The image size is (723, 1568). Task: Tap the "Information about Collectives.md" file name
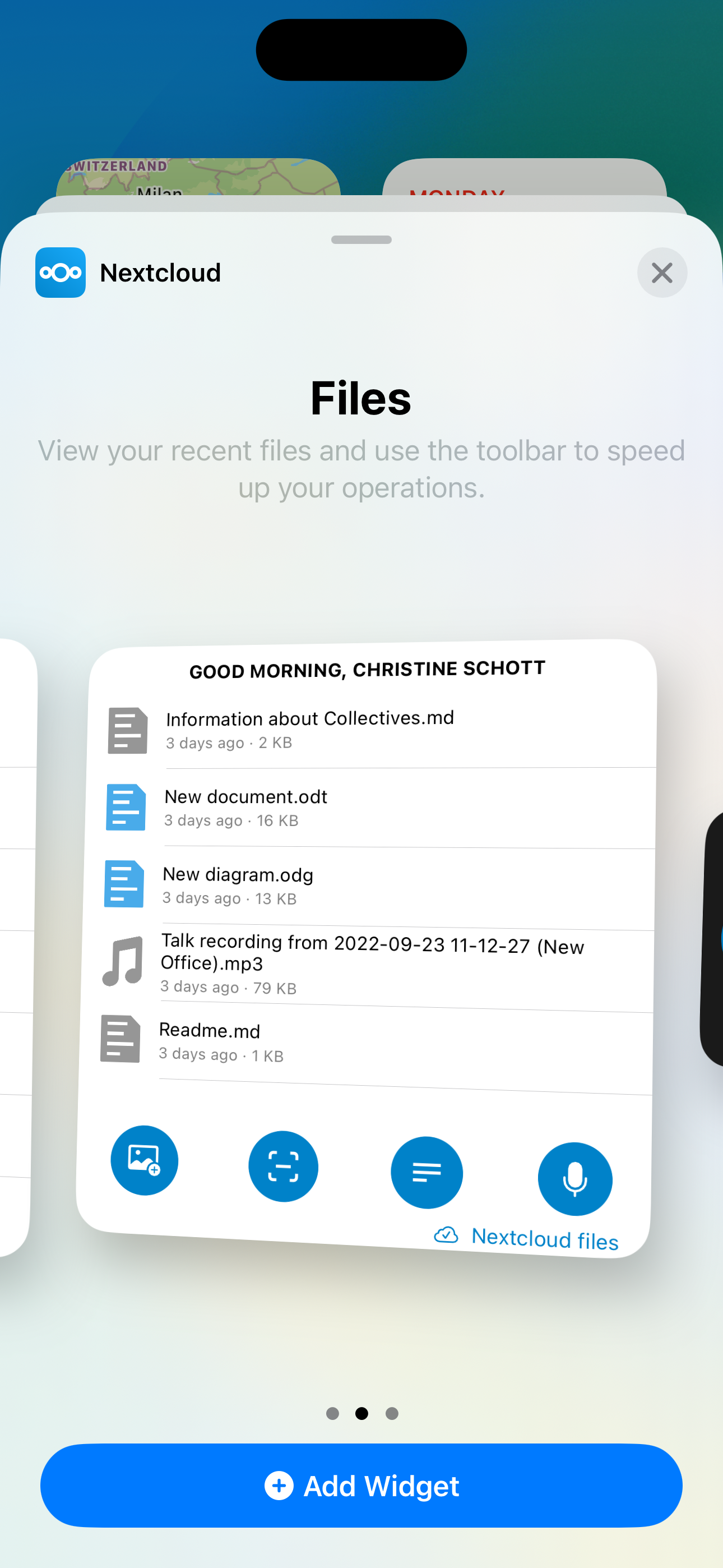pyautogui.click(x=310, y=718)
